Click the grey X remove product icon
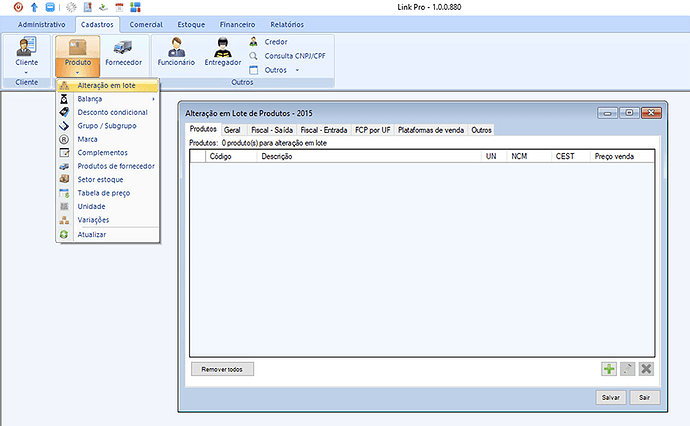 pos(646,369)
